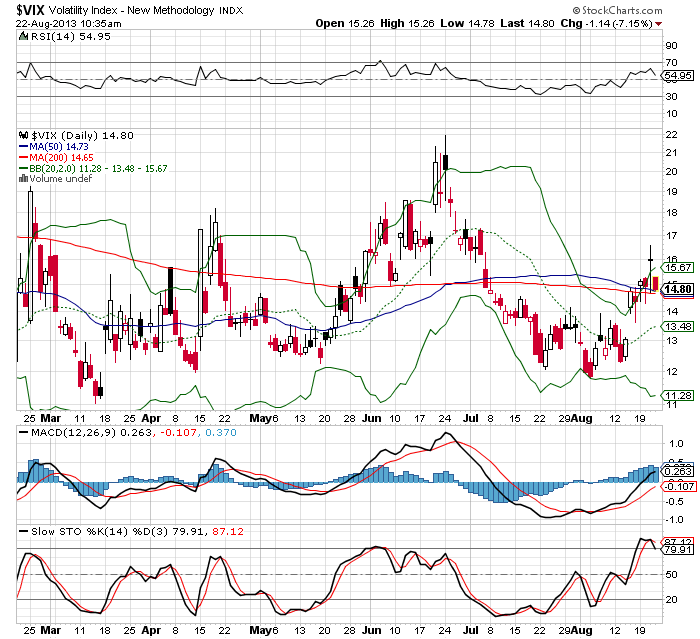Click the boxed 0.263 MACD tag on the right axis

coord(679,472)
